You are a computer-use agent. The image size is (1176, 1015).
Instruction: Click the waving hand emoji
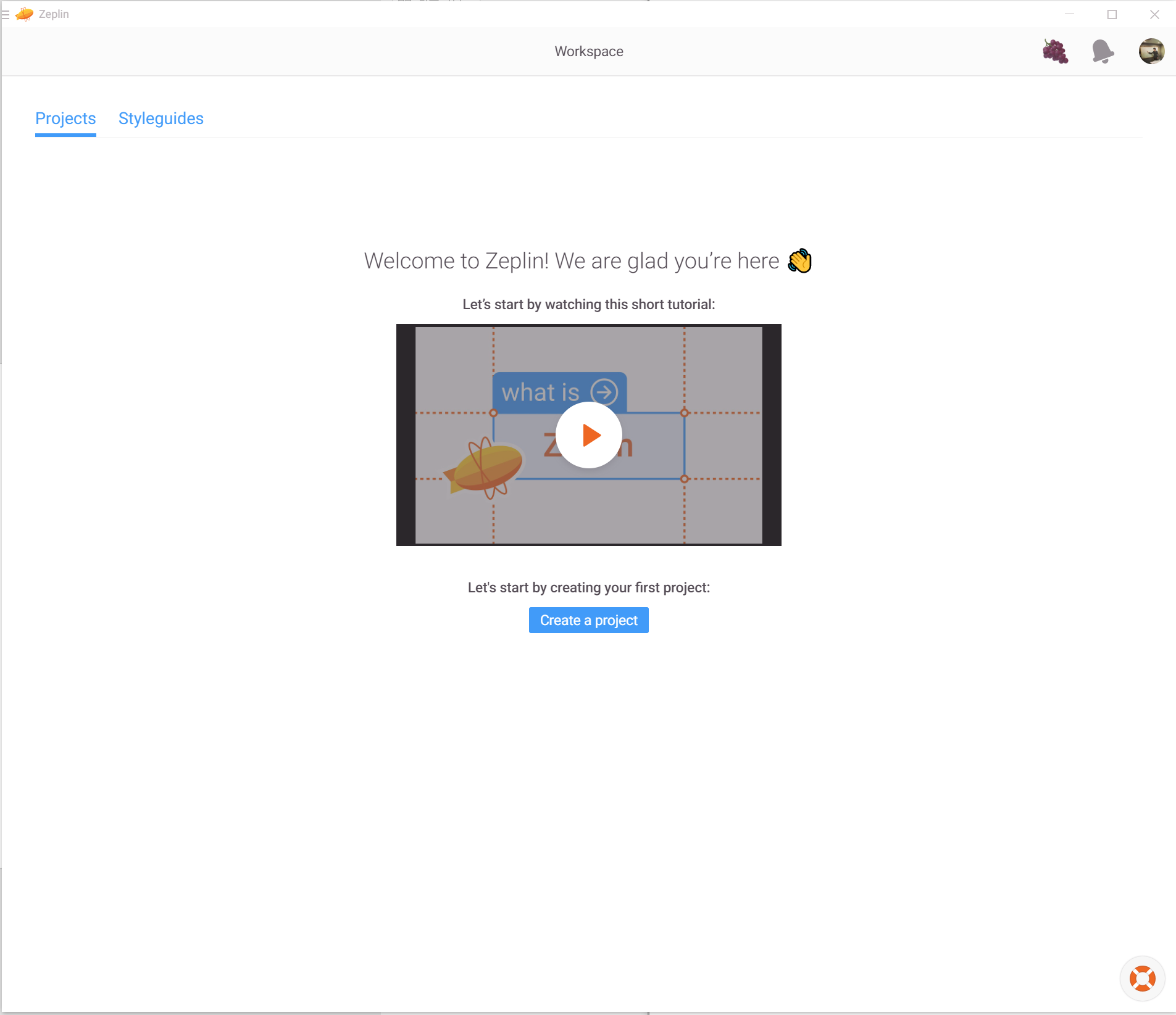pyautogui.click(x=799, y=260)
